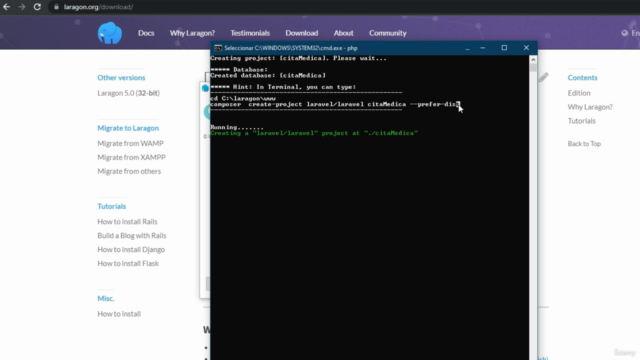Click the pencil edit page icon
640x360 pixels.
click(544, 77)
